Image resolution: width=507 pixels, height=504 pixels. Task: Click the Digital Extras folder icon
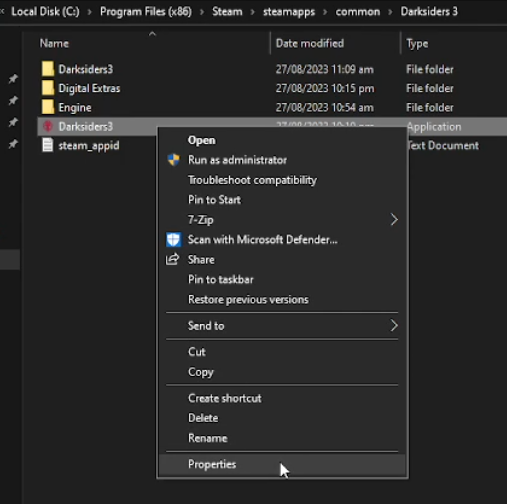48,88
